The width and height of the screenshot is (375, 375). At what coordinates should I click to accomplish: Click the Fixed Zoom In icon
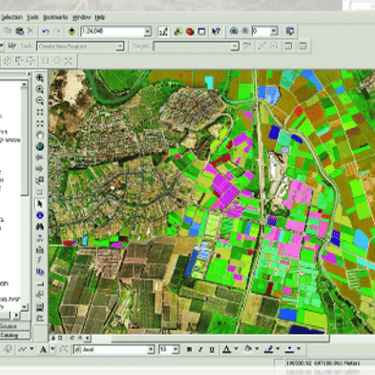click(x=40, y=112)
